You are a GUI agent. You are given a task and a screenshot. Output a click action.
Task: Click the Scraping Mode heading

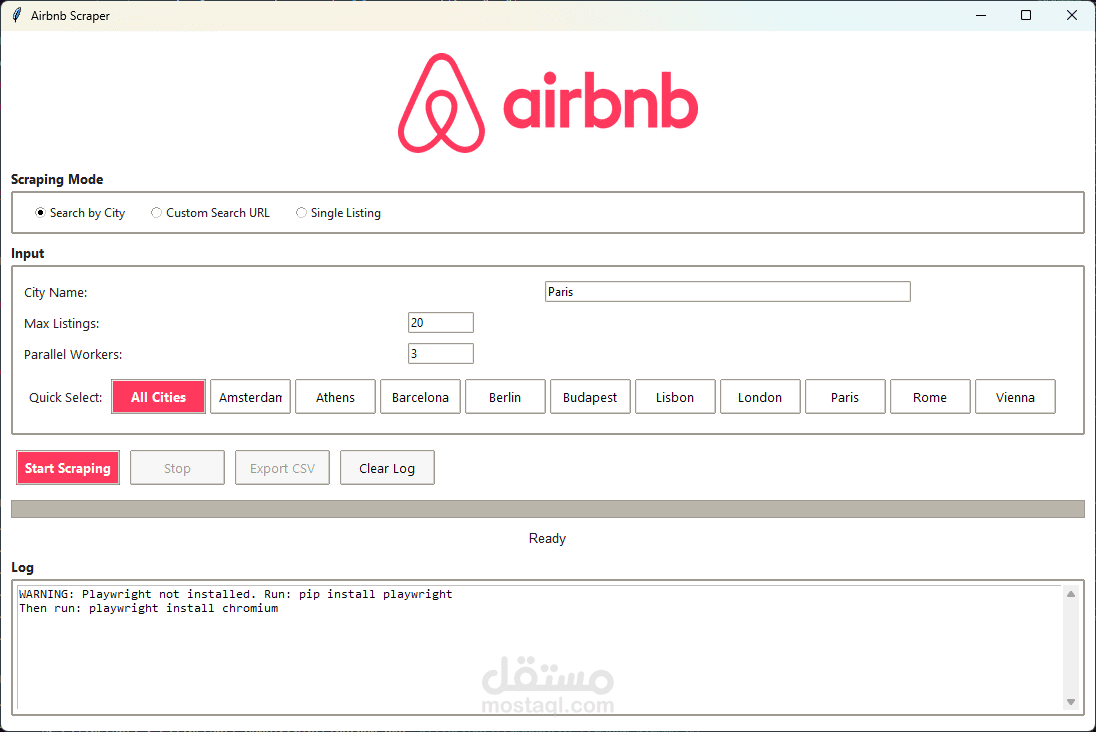57,179
